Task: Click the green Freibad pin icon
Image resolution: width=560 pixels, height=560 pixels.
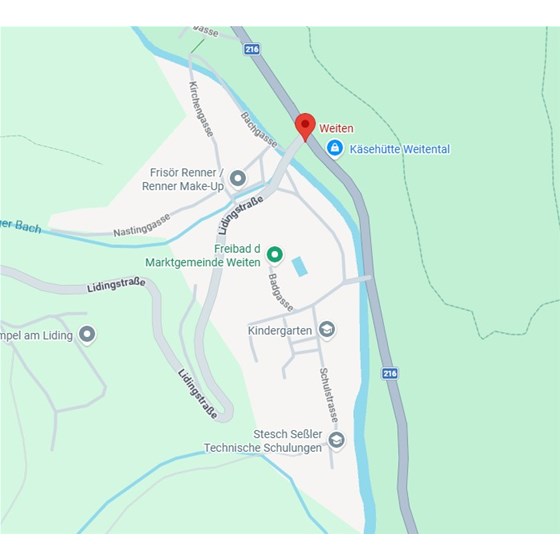Action: click(x=274, y=255)
